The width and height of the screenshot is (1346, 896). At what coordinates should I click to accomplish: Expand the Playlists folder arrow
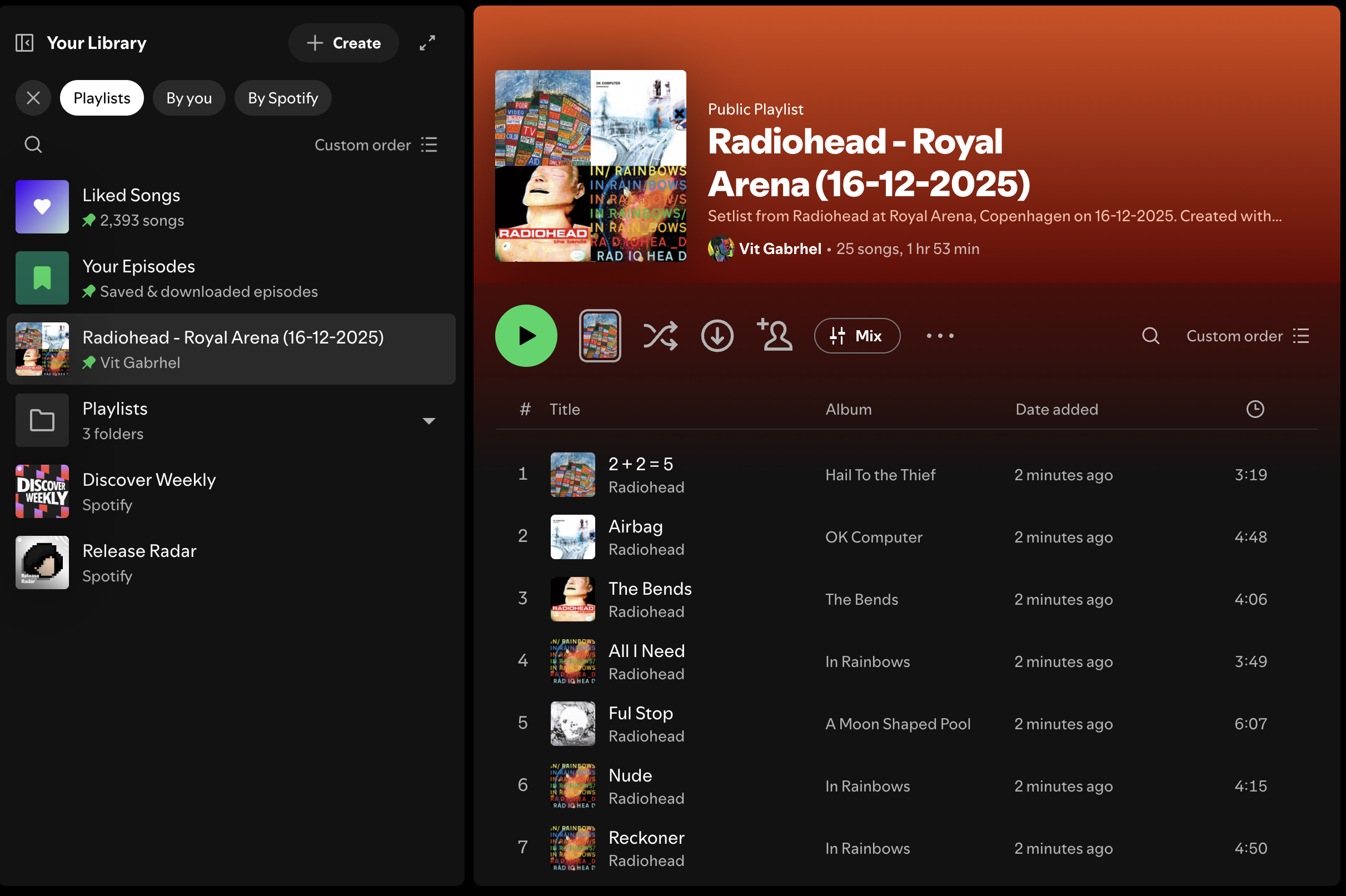[x=428, y=421]
